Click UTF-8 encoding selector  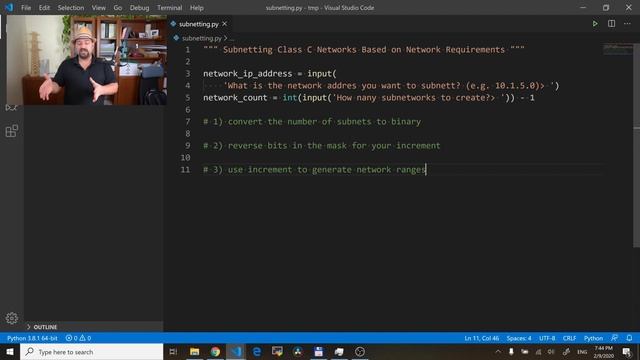(x=547, y=338)
